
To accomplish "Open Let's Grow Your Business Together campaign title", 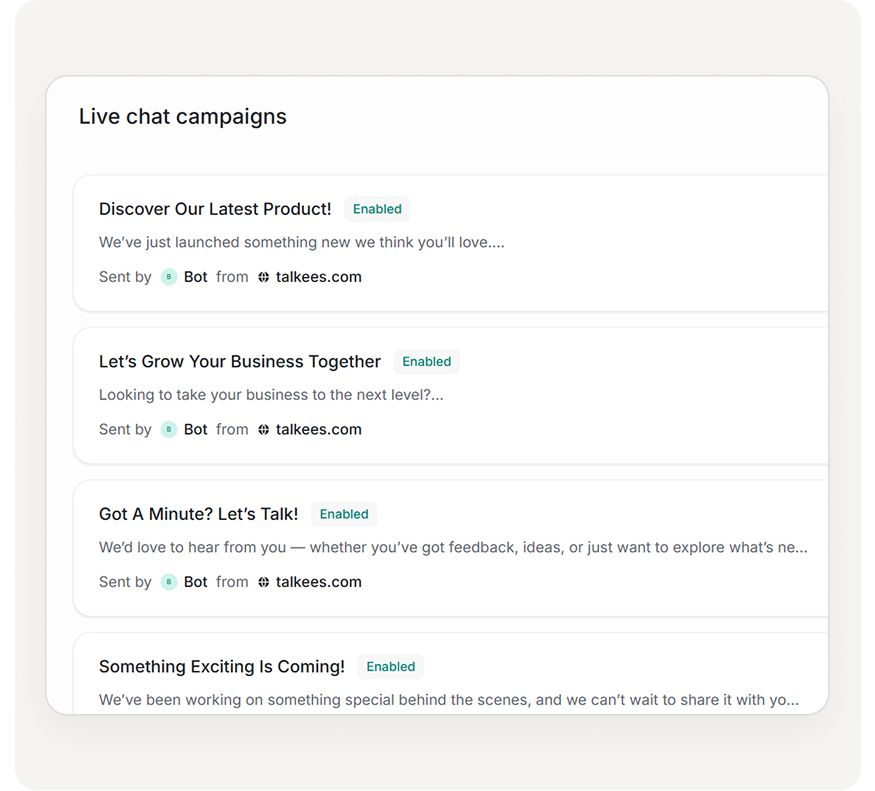I will click(240, 362).
